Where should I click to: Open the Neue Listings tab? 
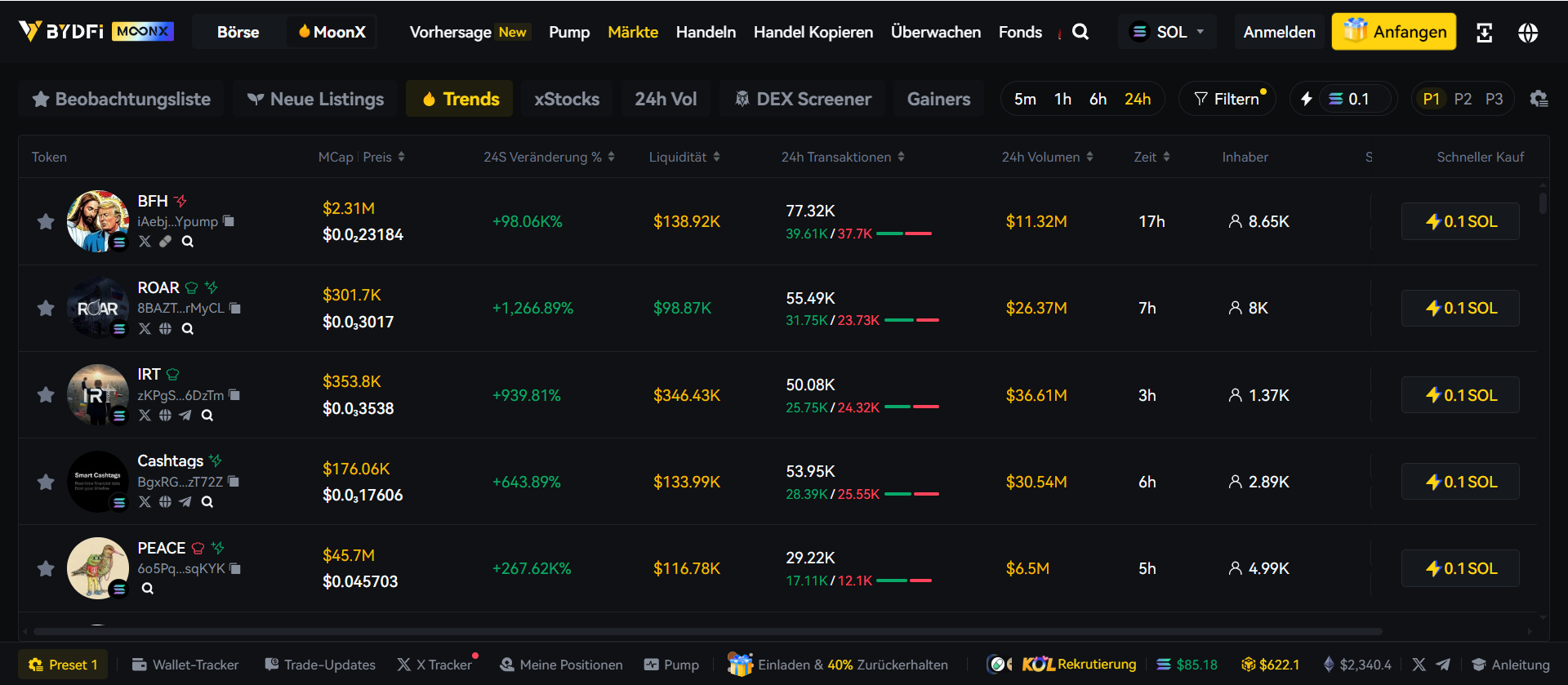[315, 99]
